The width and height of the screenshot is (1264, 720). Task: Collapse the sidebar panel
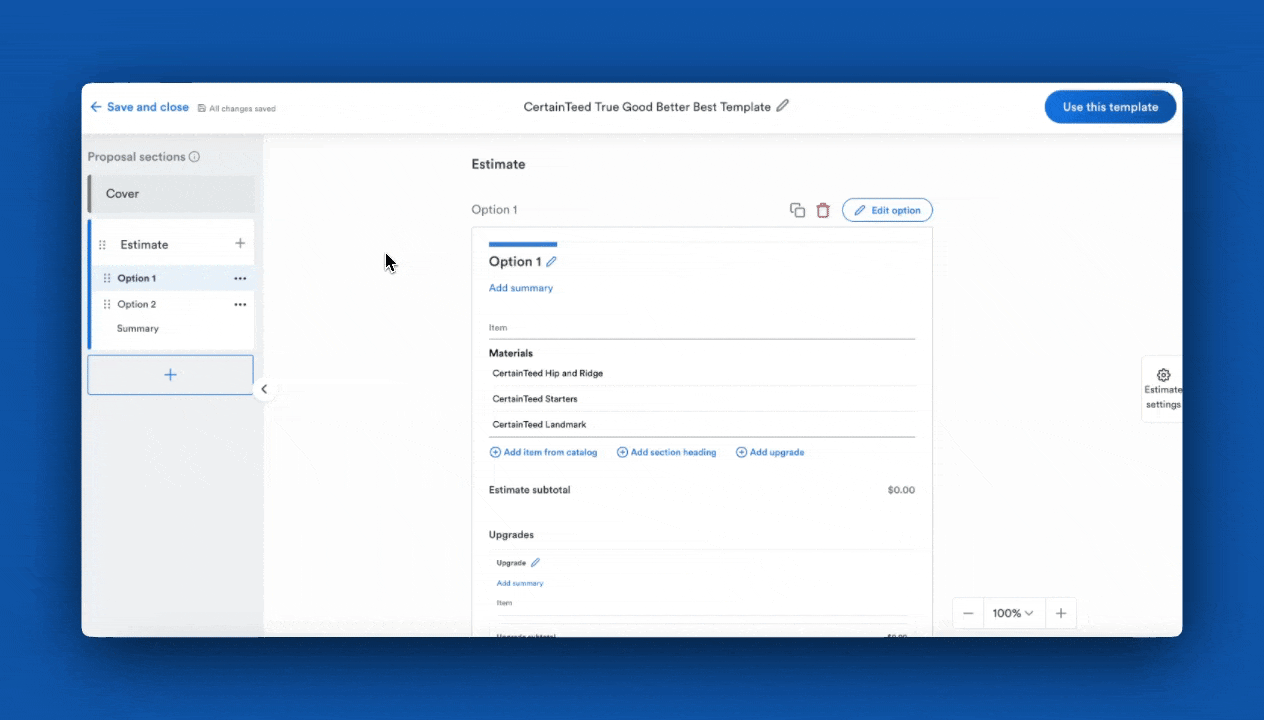[x=264, y=389]
